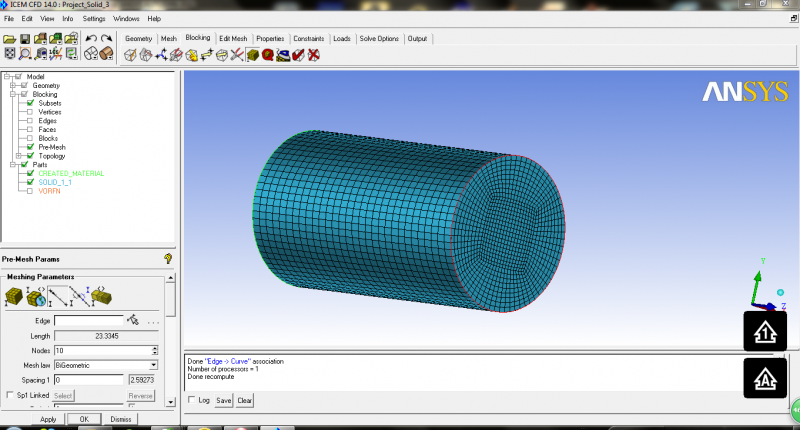
Task: Click inside the Nodes input field
Action: pyautogui.click(x=100, y=351)
